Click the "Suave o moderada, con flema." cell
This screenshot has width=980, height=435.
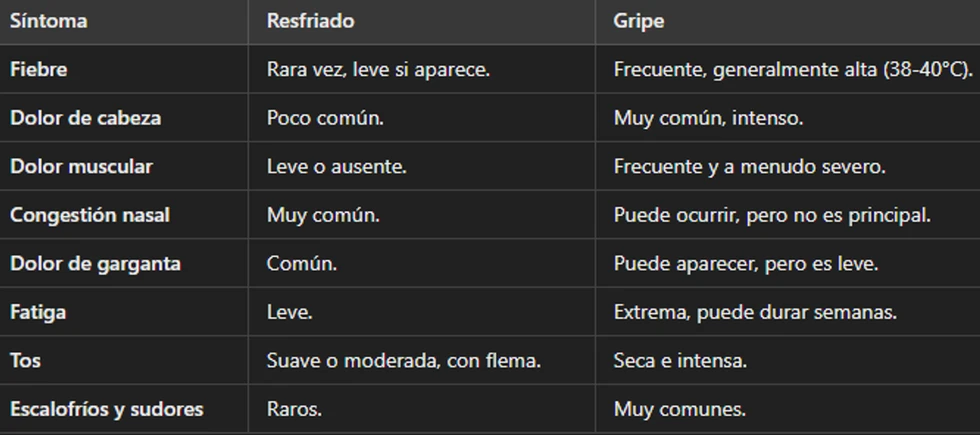[403, 360]
